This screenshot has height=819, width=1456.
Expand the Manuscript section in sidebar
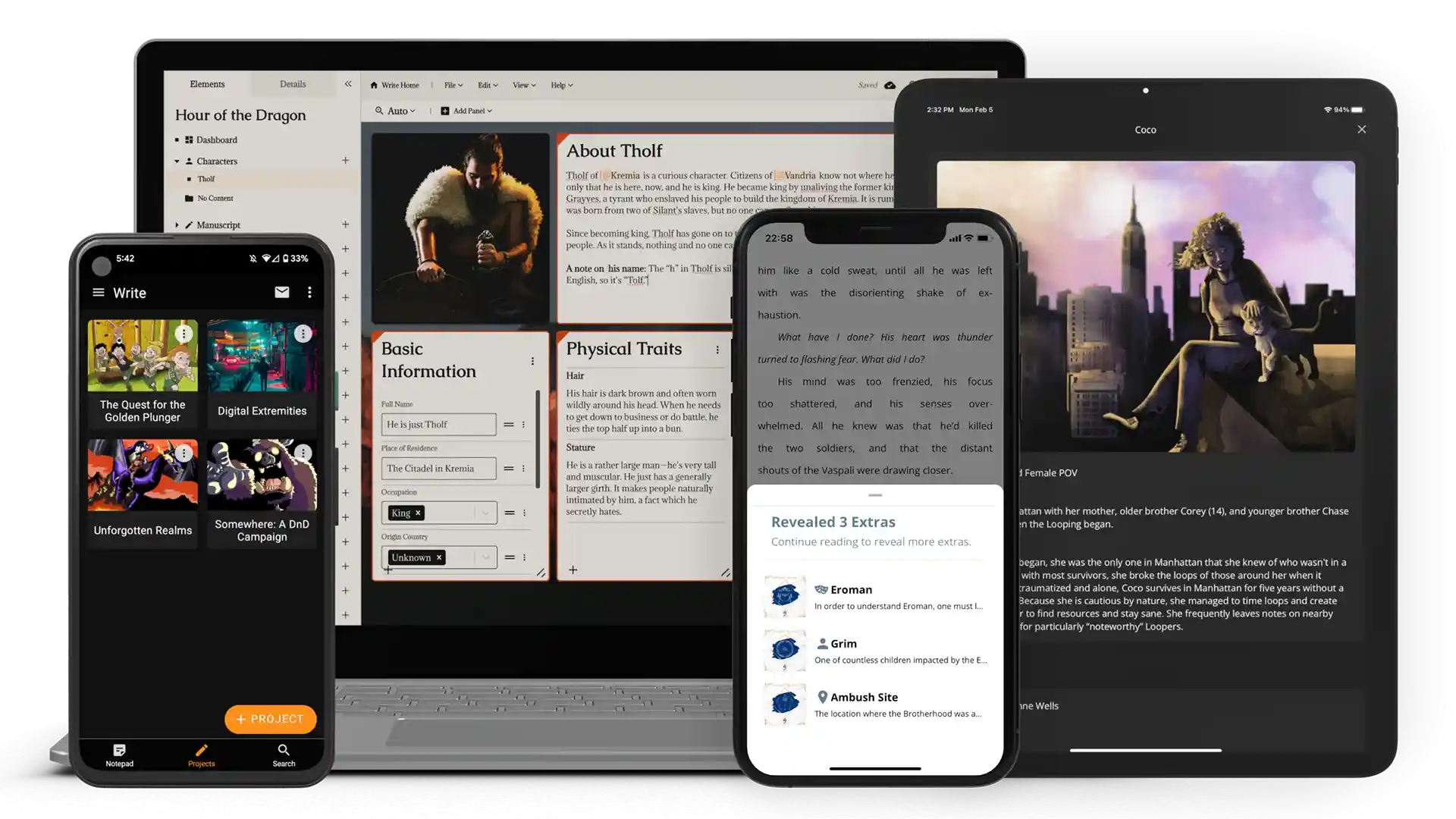point(177,224)
